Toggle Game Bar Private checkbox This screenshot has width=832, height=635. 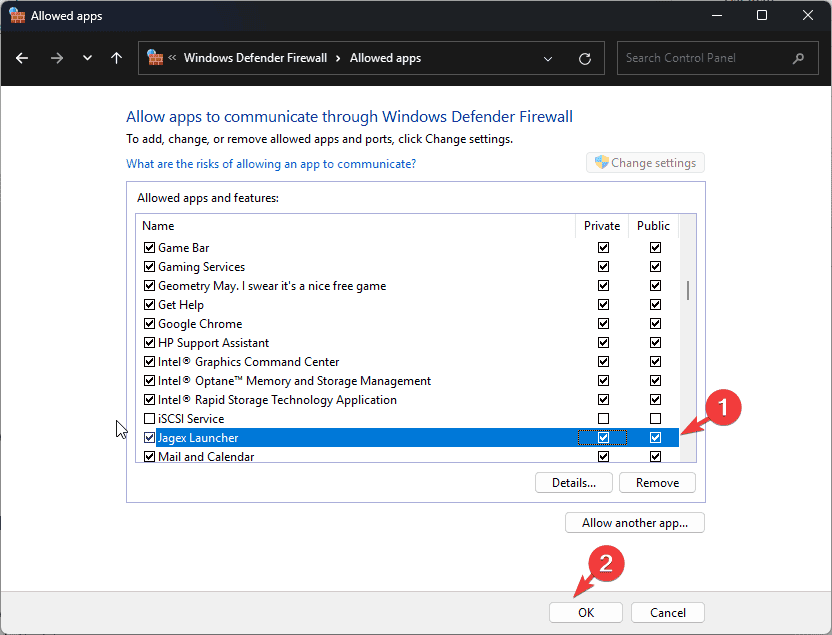603,248
